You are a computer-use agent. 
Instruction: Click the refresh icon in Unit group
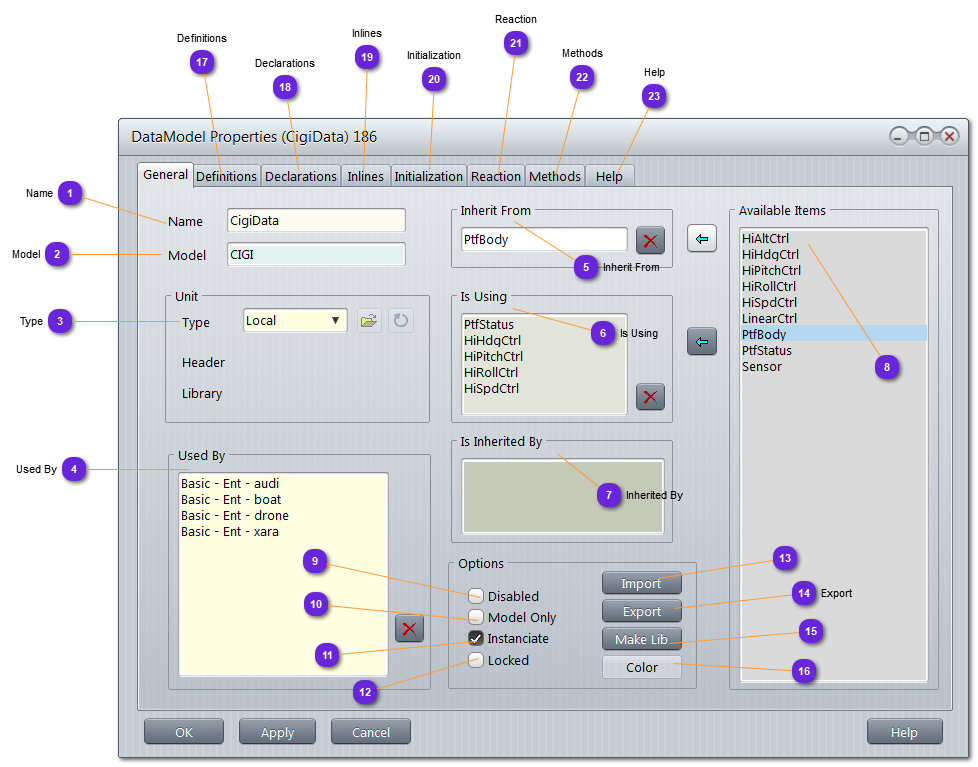401,321
